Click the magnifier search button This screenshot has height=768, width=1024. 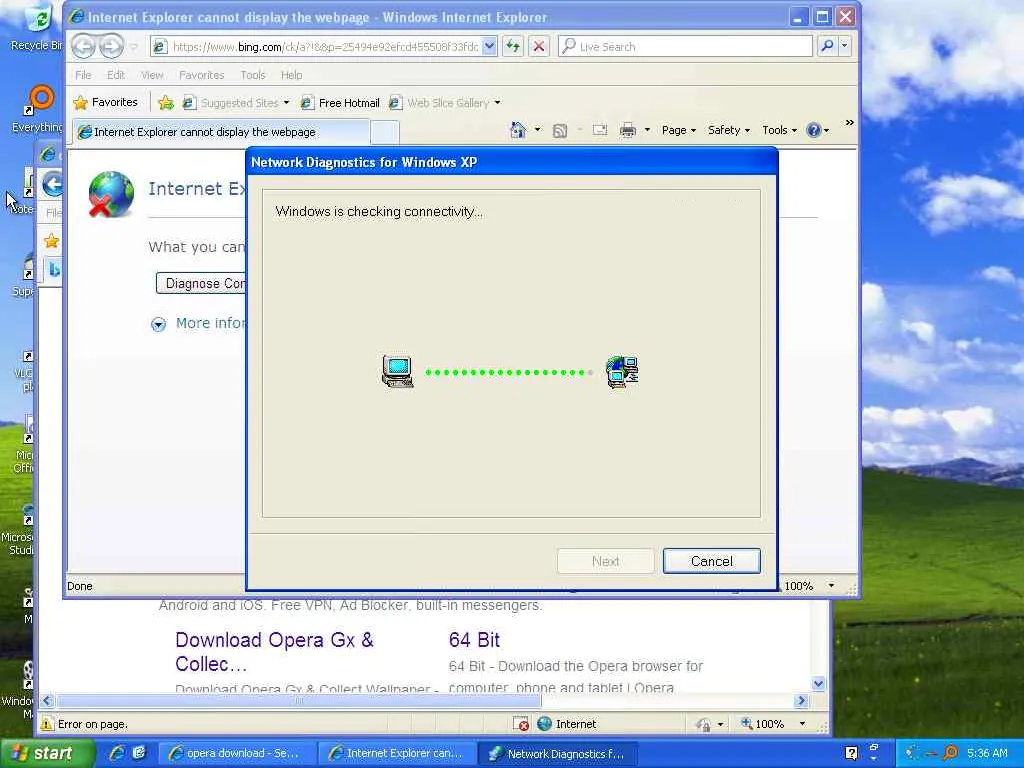click(x=827, y=46)
